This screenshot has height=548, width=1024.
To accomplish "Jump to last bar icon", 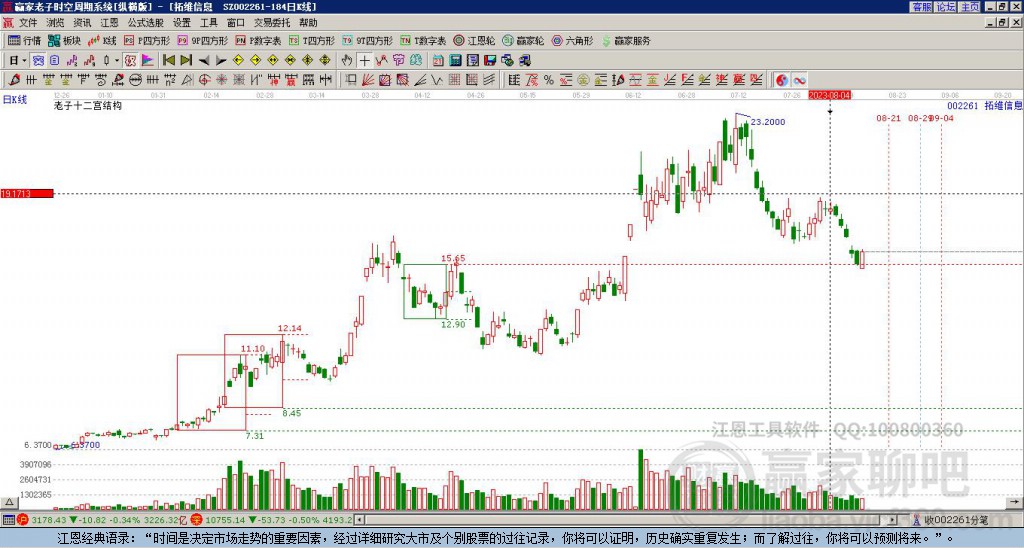I will tap(186, 61).
